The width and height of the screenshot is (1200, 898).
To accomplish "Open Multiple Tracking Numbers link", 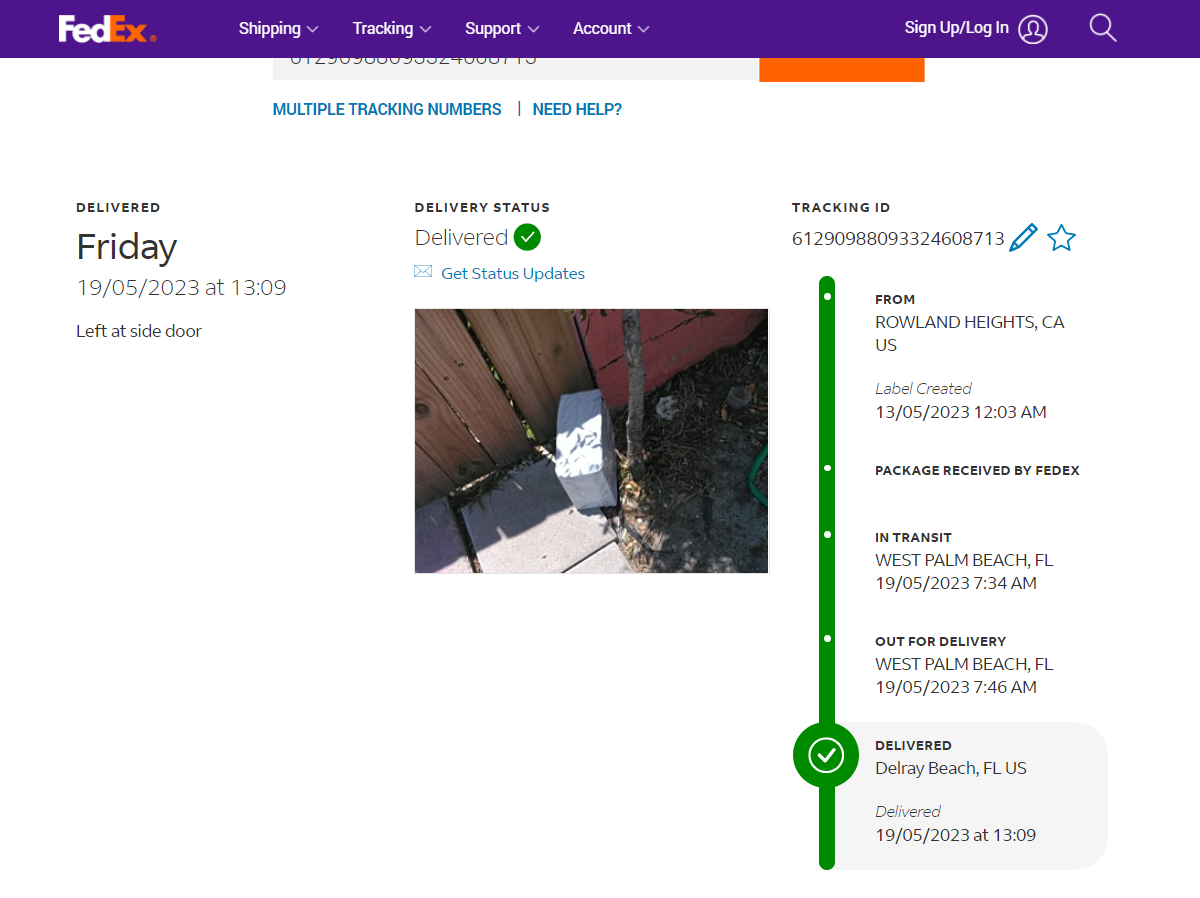I will click(387, 110).
